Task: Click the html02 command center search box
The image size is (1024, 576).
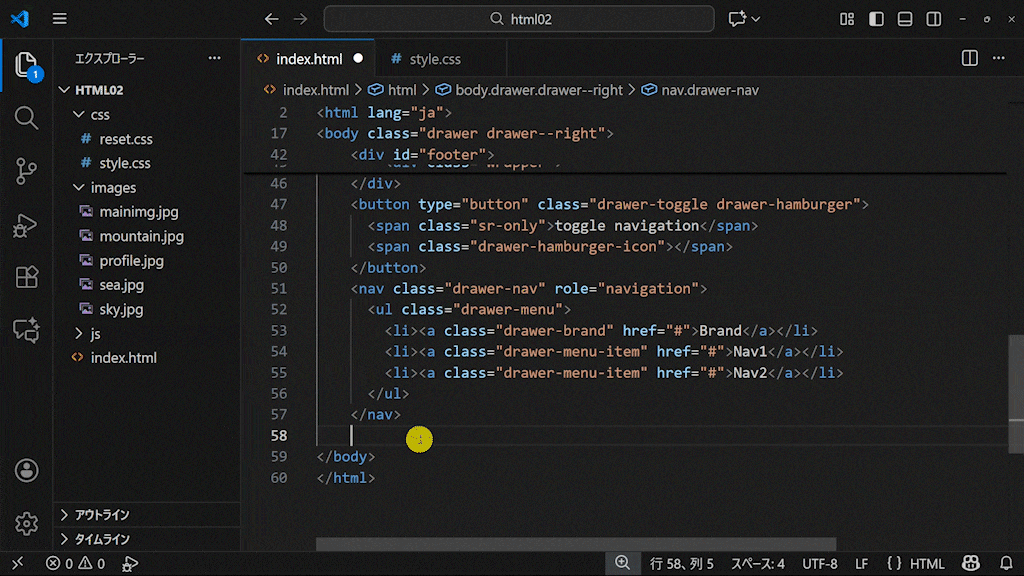Action: (519, 19)
